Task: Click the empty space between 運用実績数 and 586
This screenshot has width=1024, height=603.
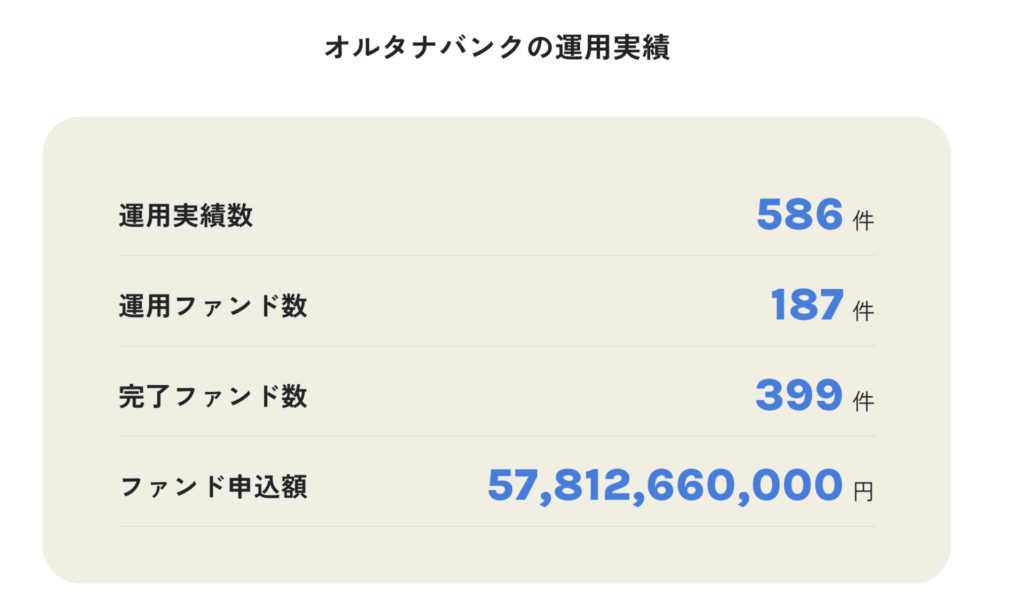Action: [x=504, y=216]
